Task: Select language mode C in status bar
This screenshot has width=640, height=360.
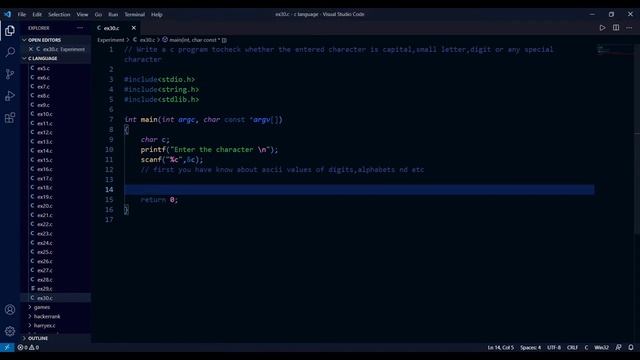Action: pyautogui.click(x=586, y=347)
